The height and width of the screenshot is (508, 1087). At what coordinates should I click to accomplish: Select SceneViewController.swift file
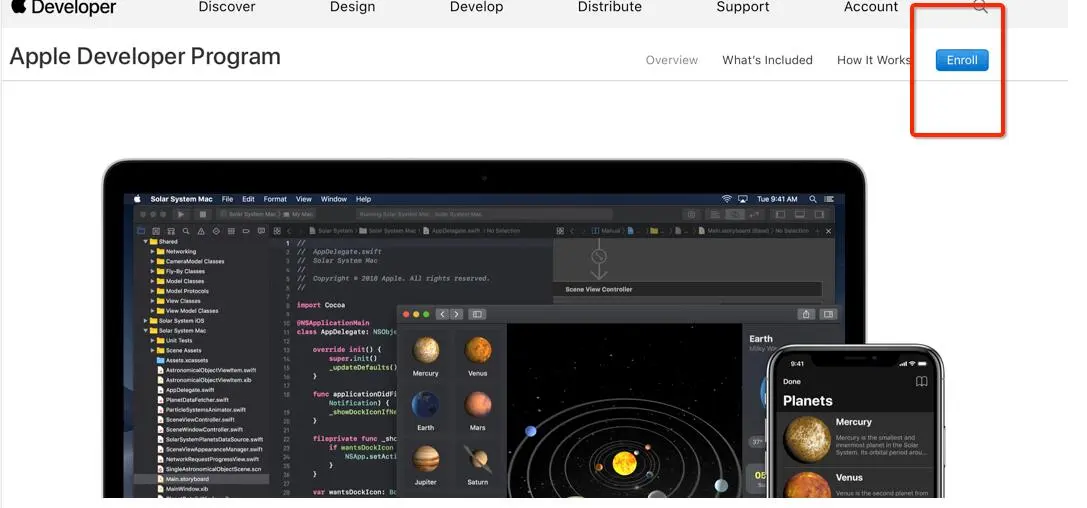[195, 419]
